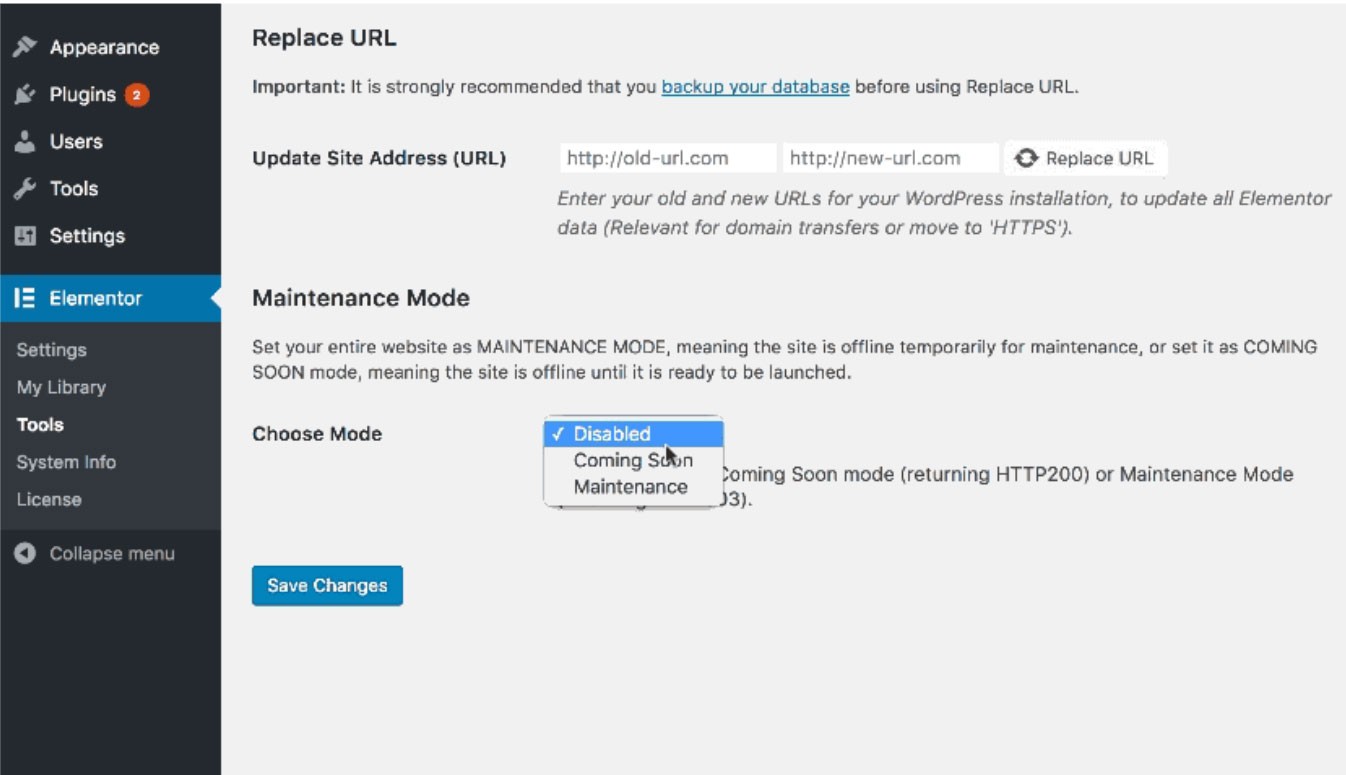Image resolution: width=1346 pixels, height=775 pixels.
Task: Pick Maintenance from the mode list
Action: pyautogui.click(x=630, y=487)
